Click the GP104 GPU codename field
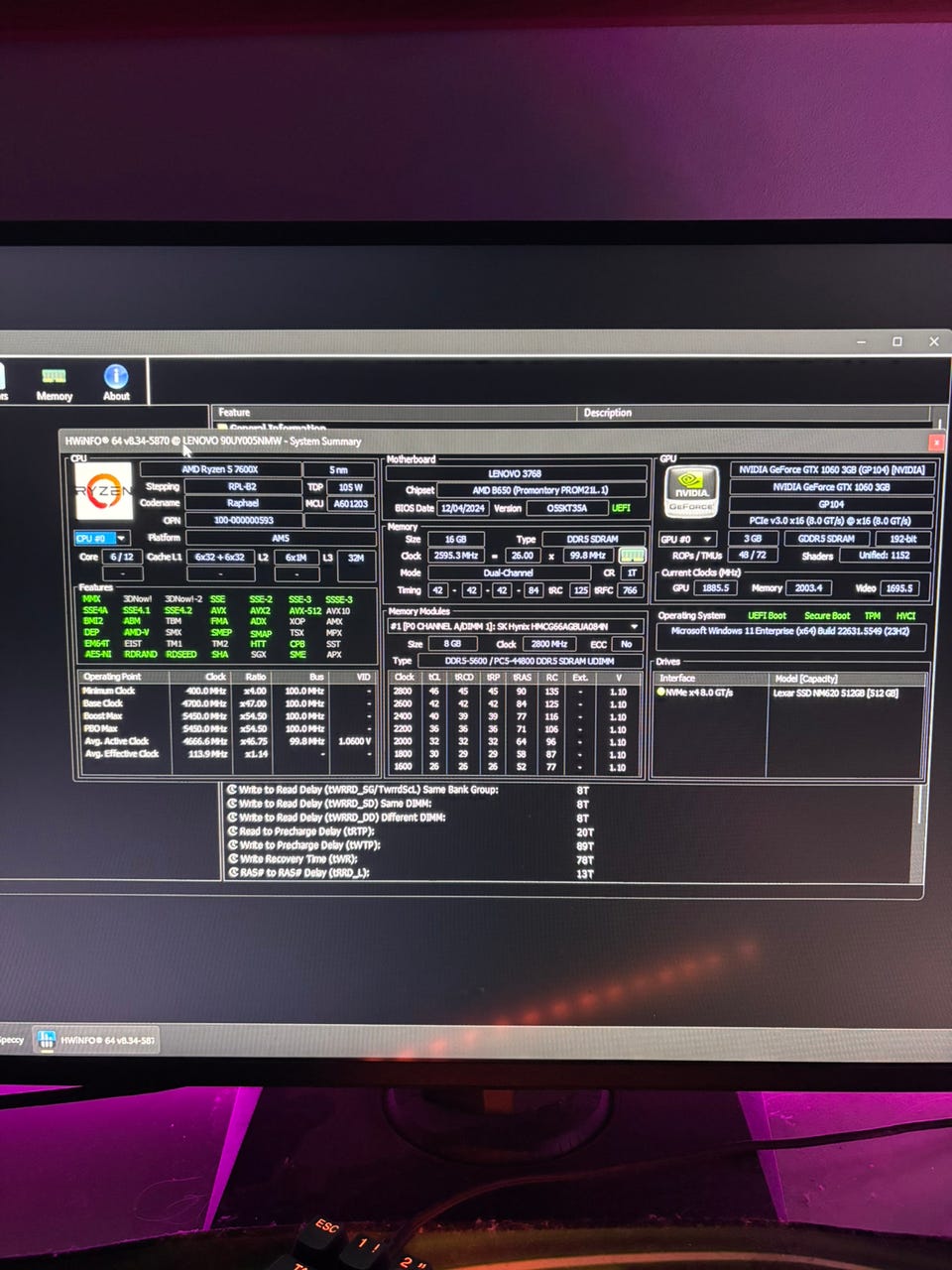Screen dimensions: 952x1270 [831, 504]
